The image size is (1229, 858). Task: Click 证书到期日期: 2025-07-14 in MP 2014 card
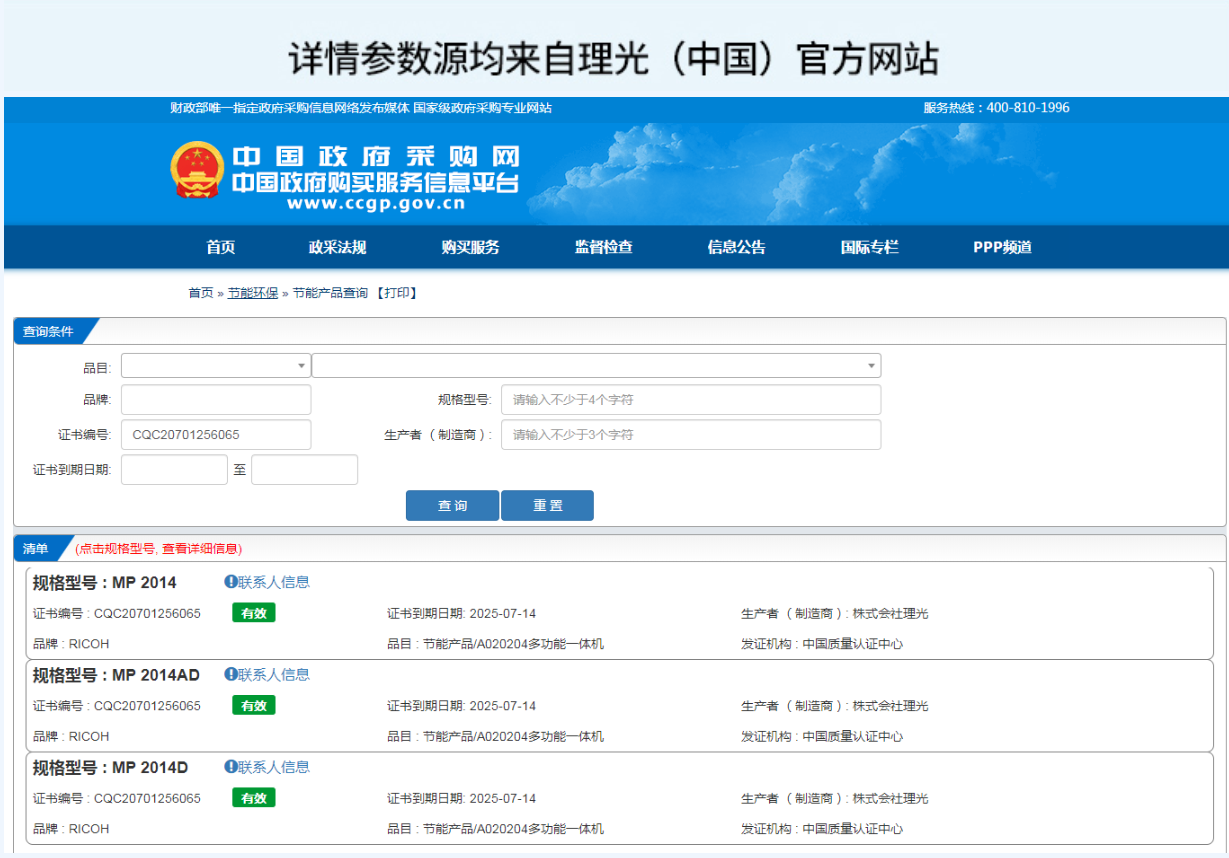[x=462, y=613]
